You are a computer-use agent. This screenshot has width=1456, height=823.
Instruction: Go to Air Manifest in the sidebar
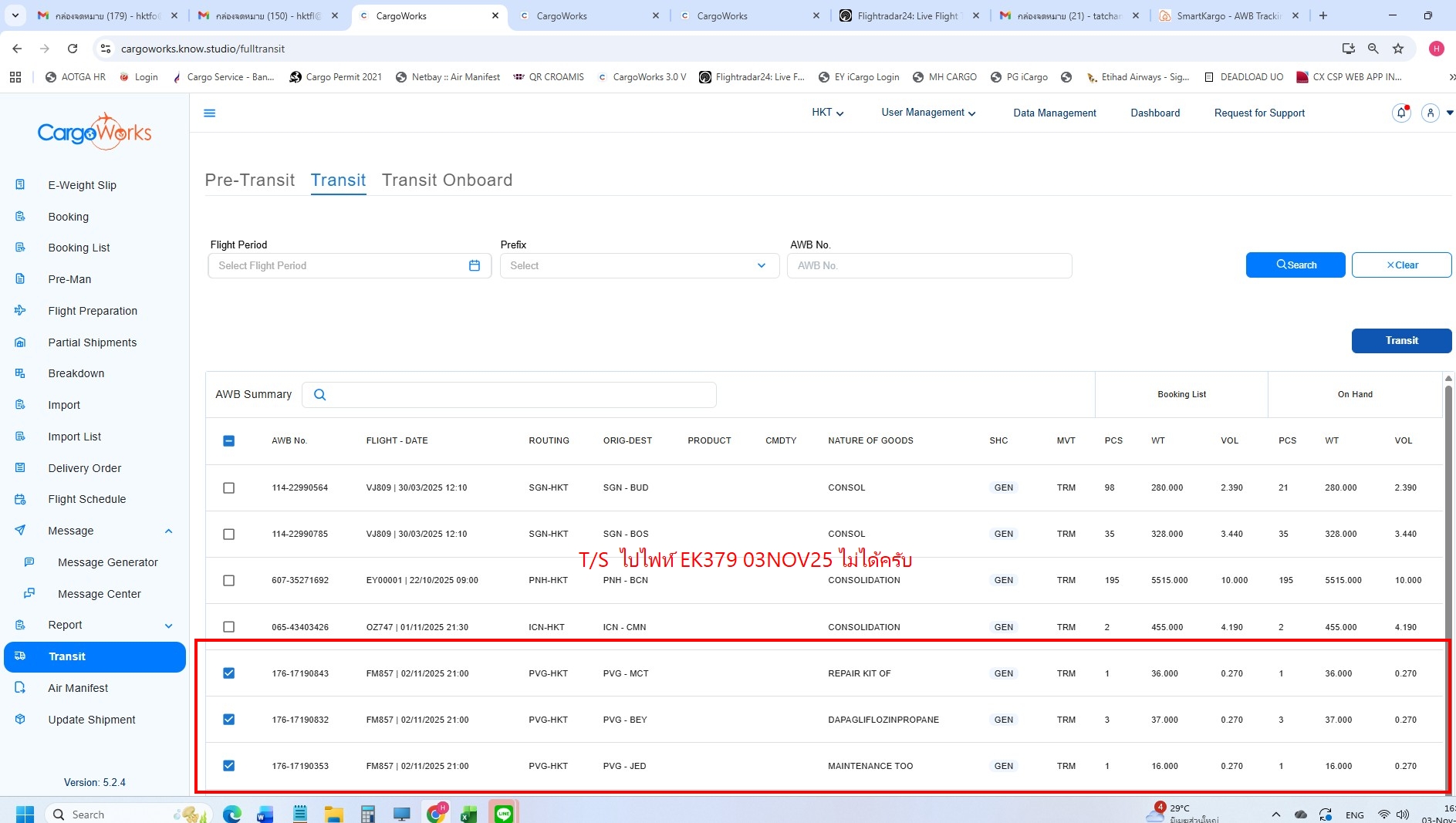pyautogui.click(x=78, y=688)
